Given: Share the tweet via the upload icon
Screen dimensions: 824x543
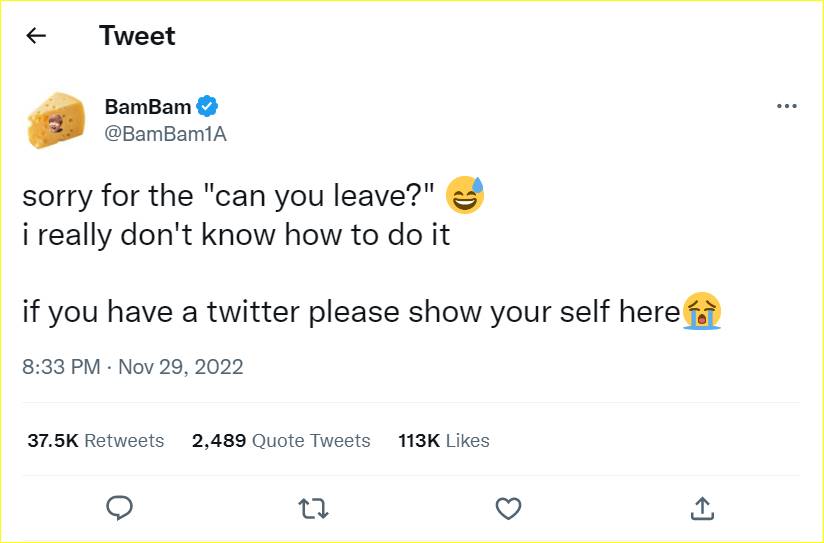Looking at the screenshot, I should [x=702, y=508].
